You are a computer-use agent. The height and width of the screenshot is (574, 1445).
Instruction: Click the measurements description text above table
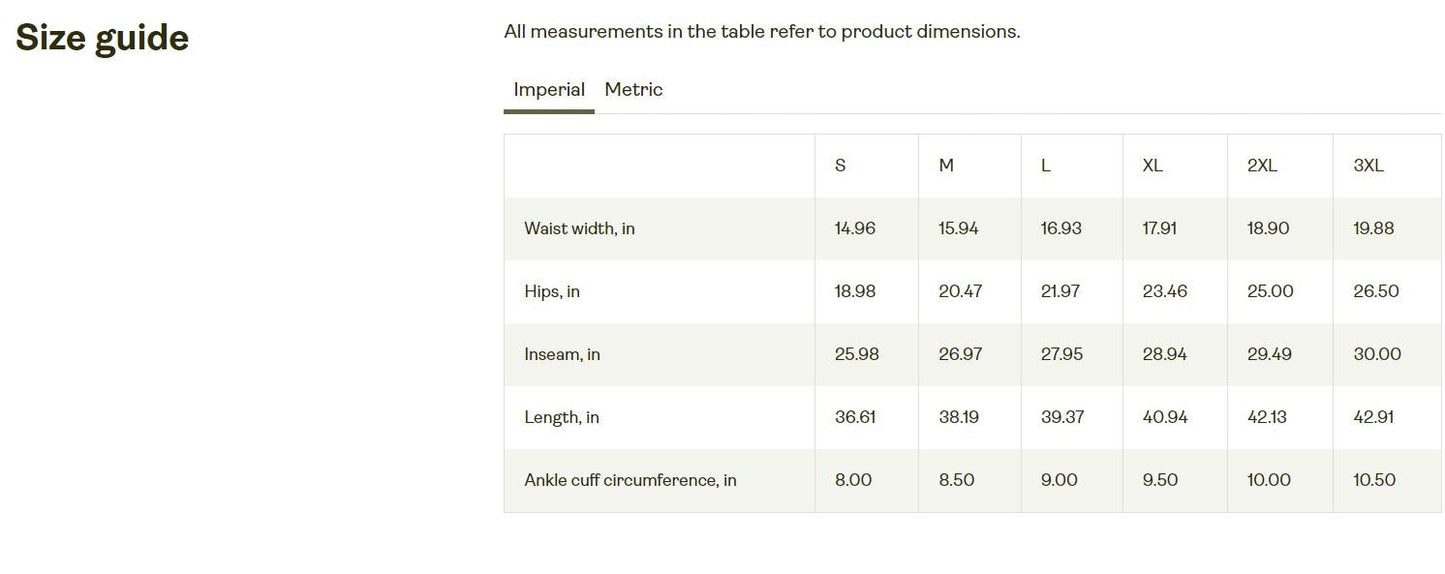[762, 32]
